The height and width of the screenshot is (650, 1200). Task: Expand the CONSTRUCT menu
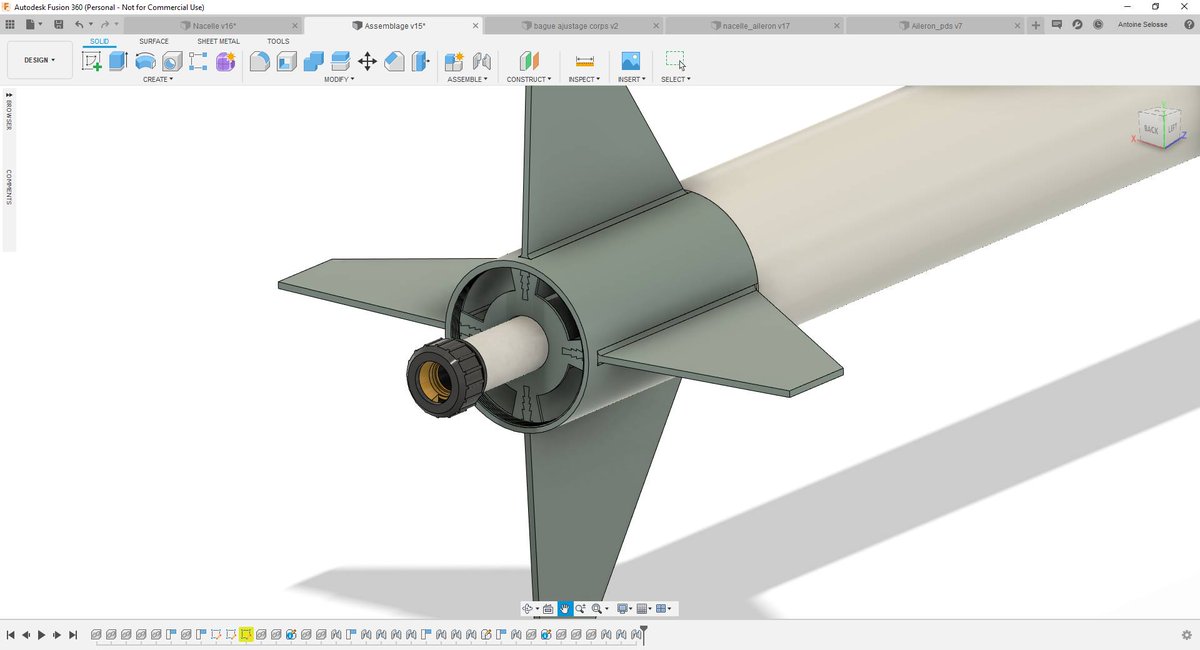pyautogui.click(x=529, y=79)
